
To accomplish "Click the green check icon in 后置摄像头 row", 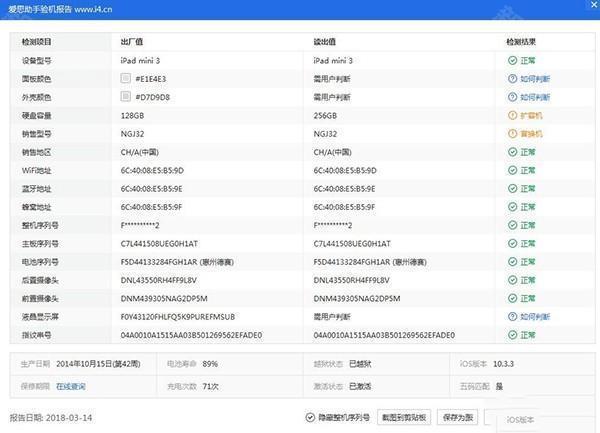I will tap(512, 279).
